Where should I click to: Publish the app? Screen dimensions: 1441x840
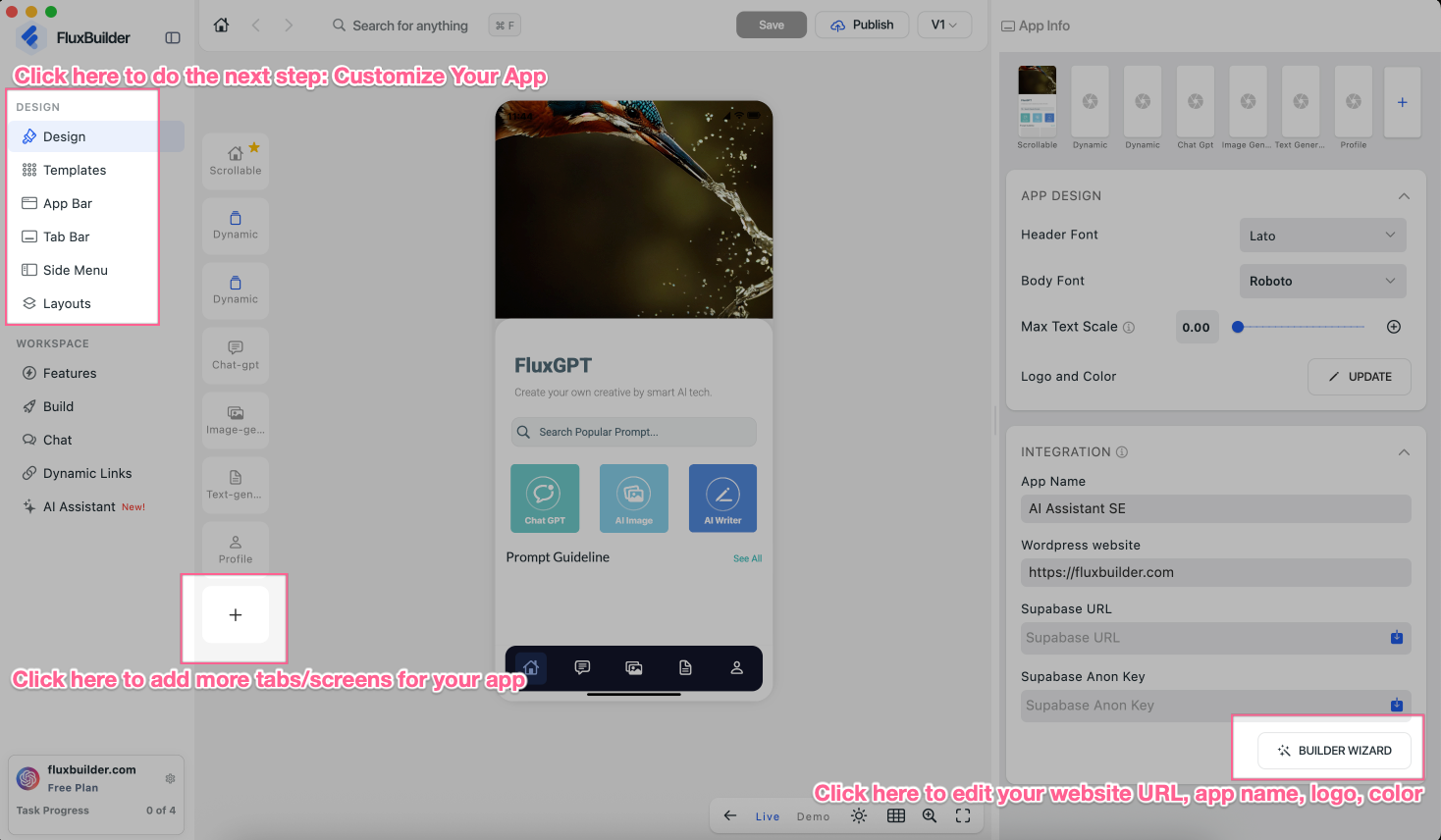pyautogui.click(x=862, y=26)
